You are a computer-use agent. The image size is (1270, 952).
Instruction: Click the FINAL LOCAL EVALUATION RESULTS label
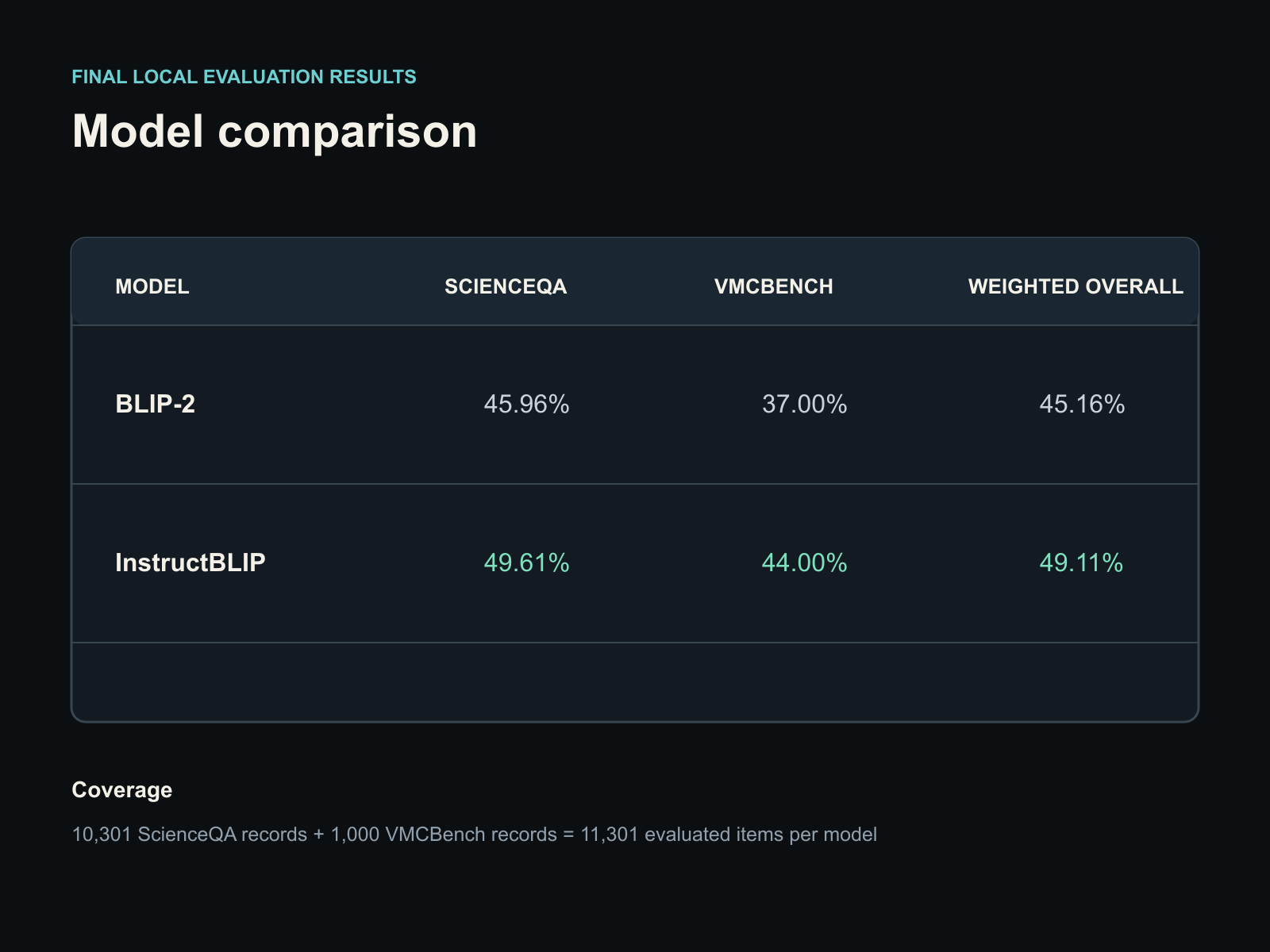point(244,77)
